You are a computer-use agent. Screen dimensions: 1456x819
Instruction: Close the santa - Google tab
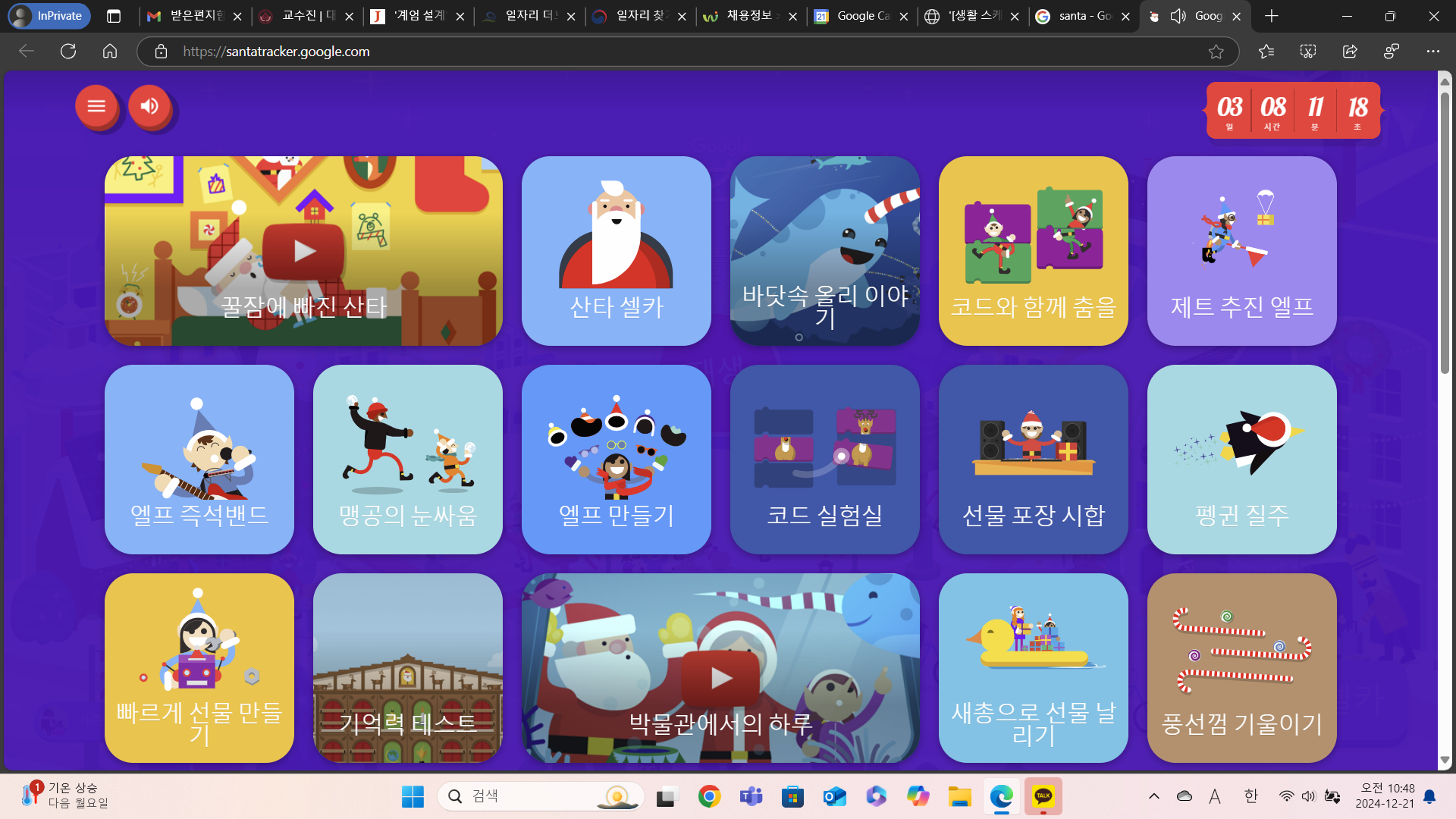tap(1125, 16)
